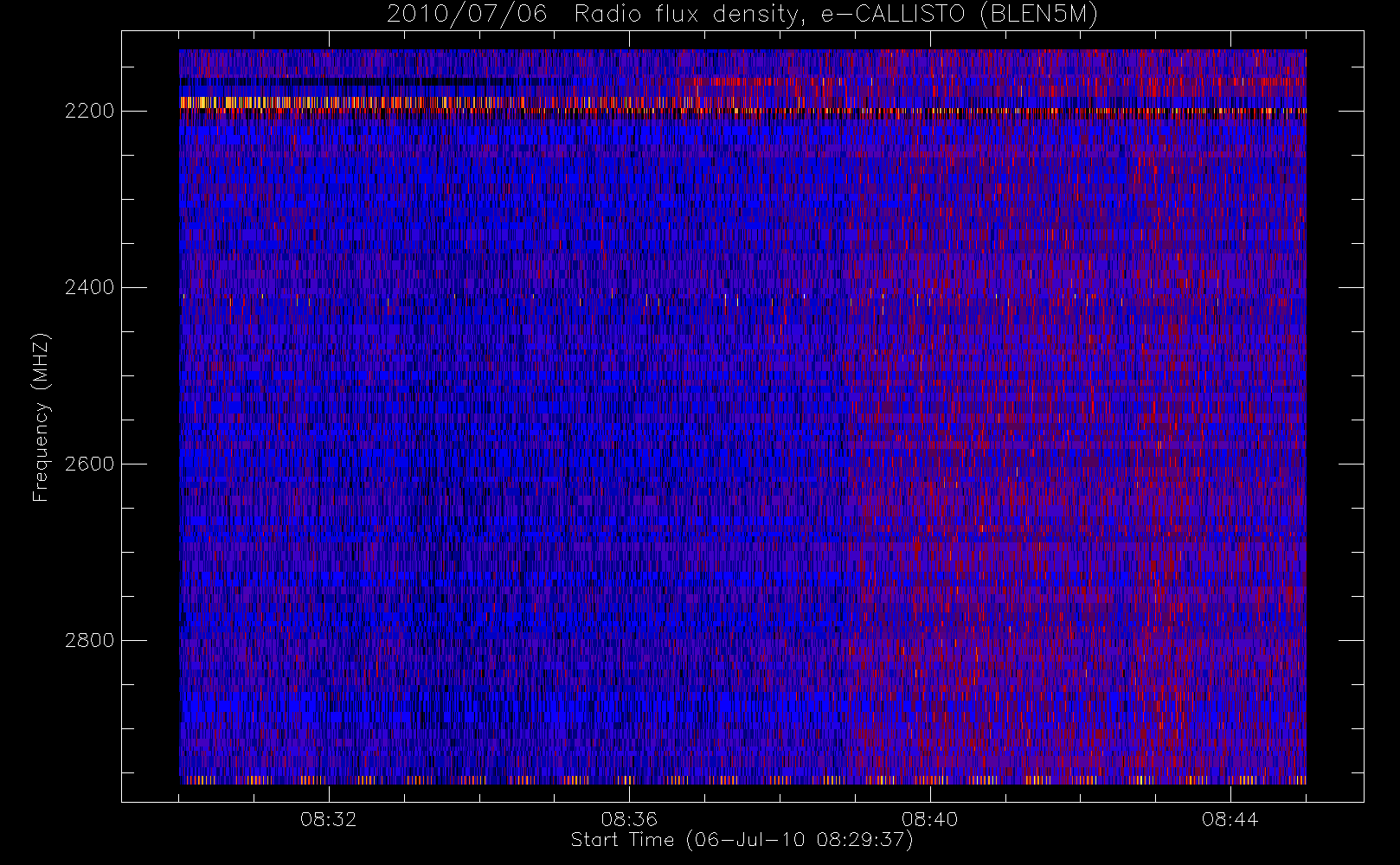
Task: Click the 08:40 time tick label
Action: point(930,818)
